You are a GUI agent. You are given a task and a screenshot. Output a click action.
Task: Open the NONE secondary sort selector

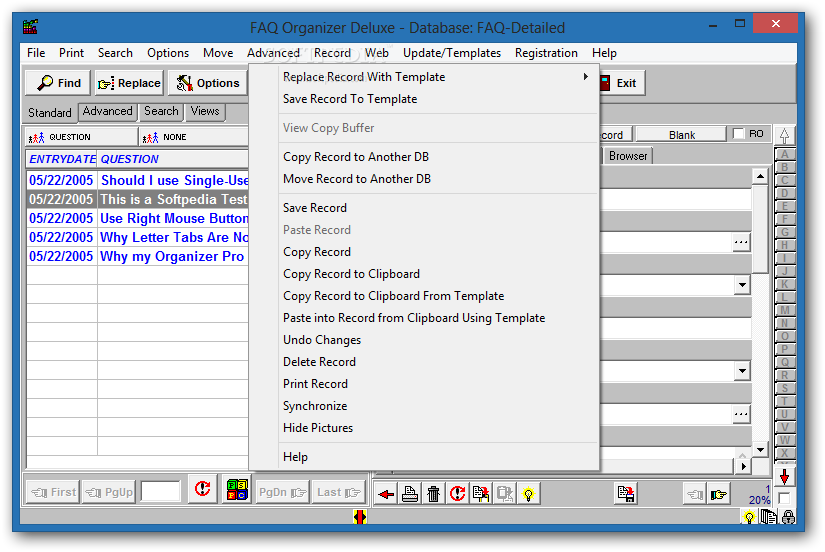pos(194,137)
